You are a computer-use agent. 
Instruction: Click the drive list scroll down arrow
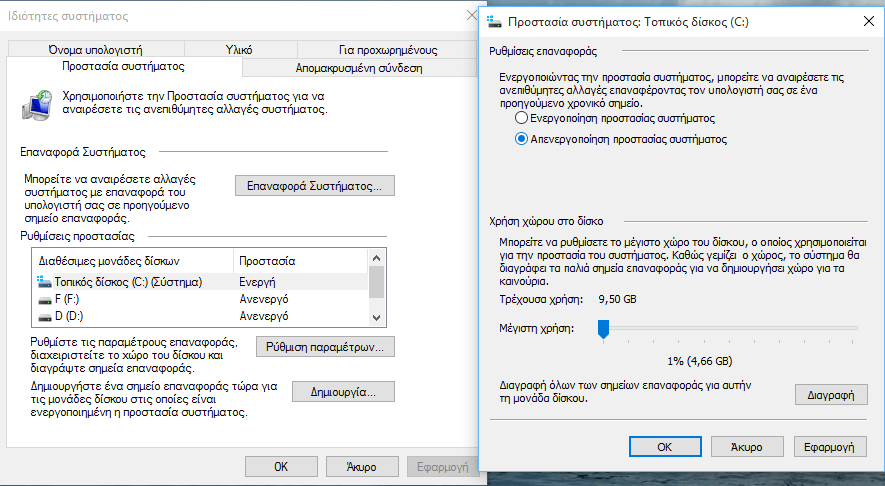[x=376, y=317]
